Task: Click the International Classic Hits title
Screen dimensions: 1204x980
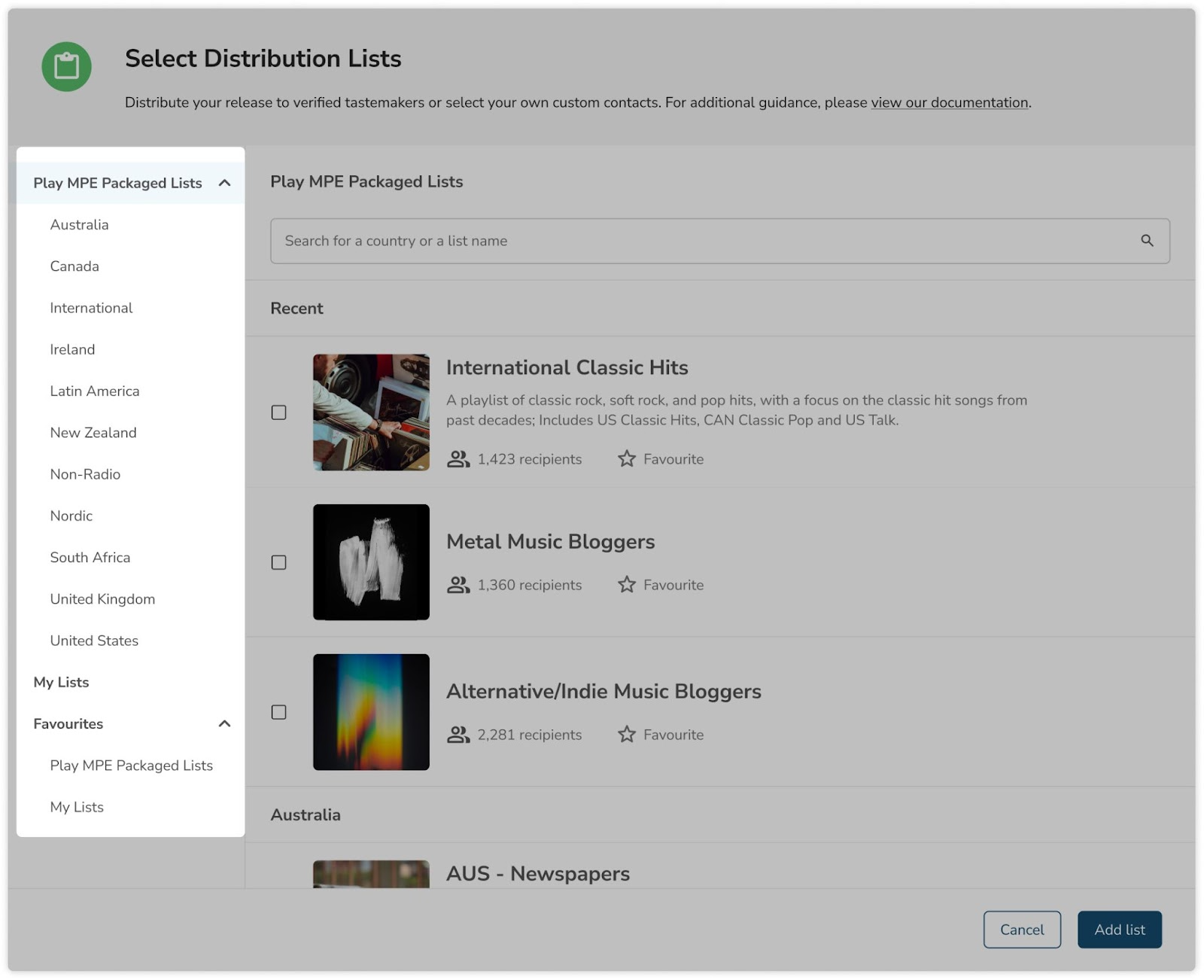Action: pyautogui.click(x=567, y=367)
